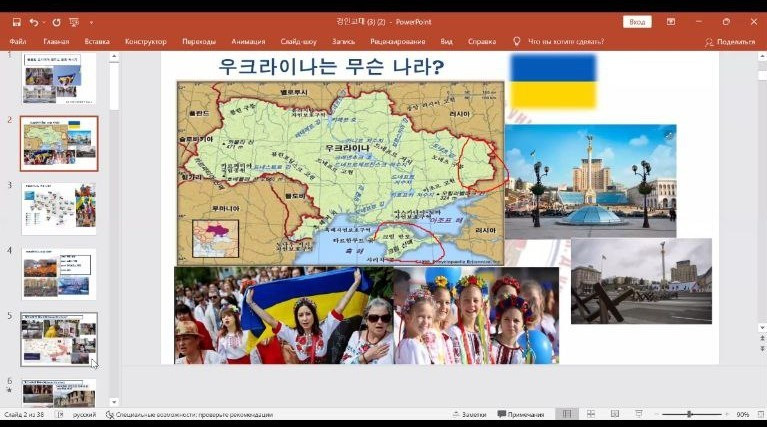Click the zoom slider in status bar
This screenshot has height=427, width=767.
coord(689,414)
